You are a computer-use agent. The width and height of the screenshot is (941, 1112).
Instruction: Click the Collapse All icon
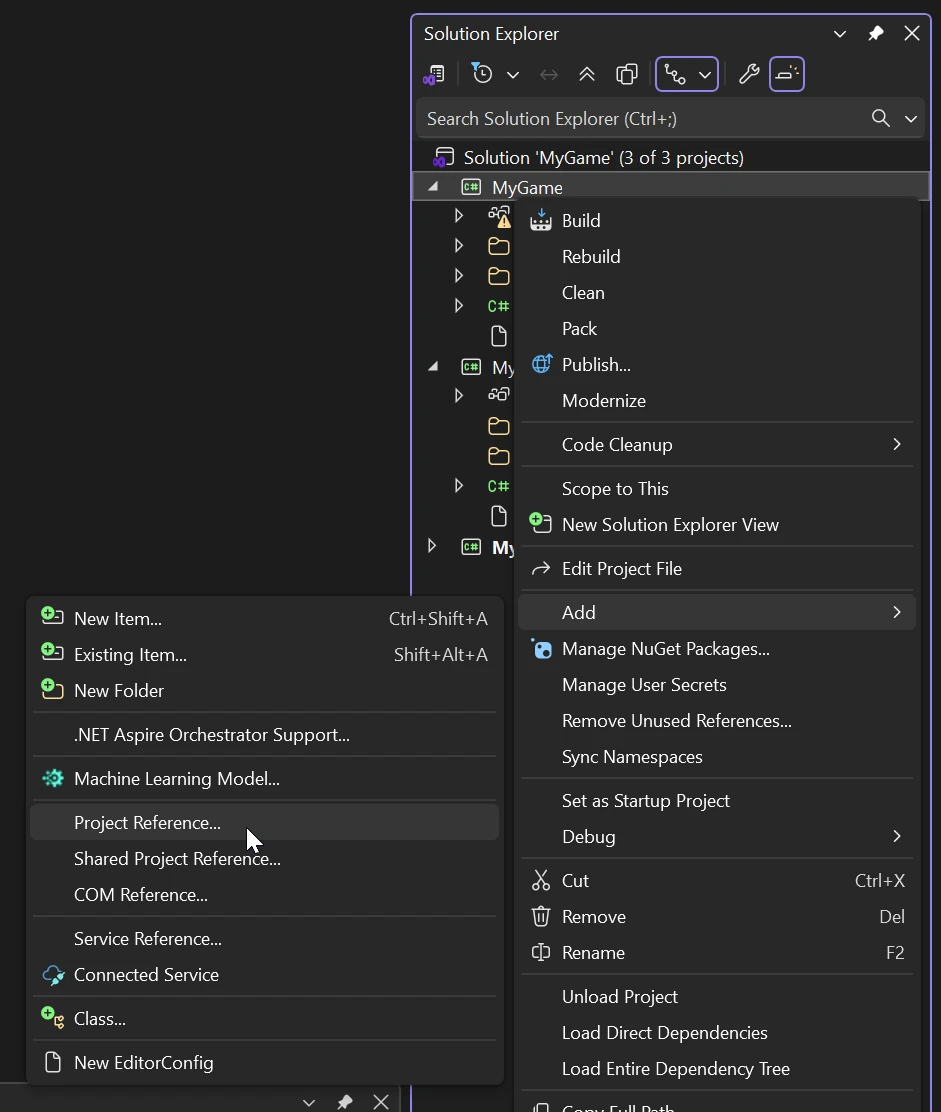(x=586, y=74)
